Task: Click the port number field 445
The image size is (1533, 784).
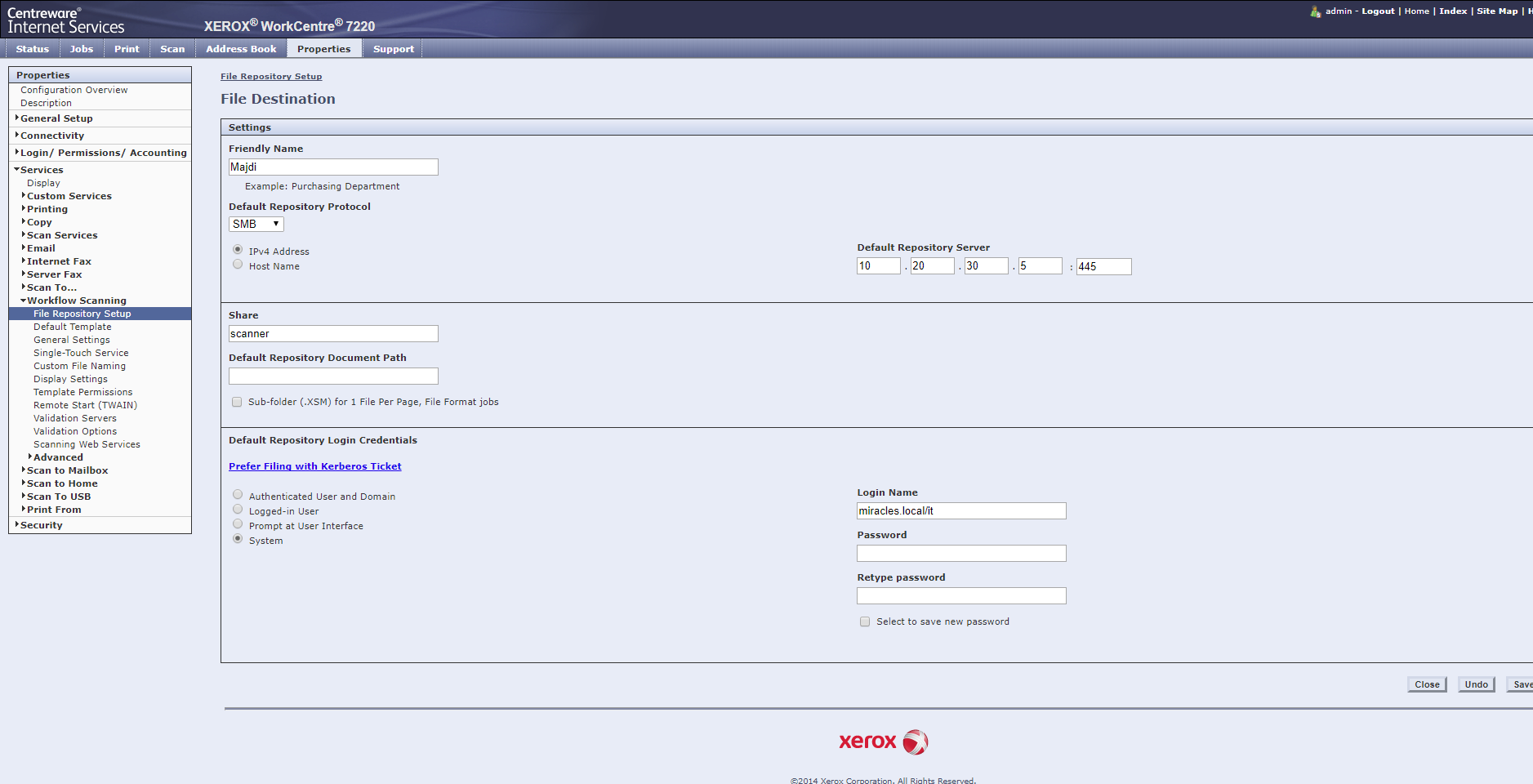Action: click(x=1104, y=266)
